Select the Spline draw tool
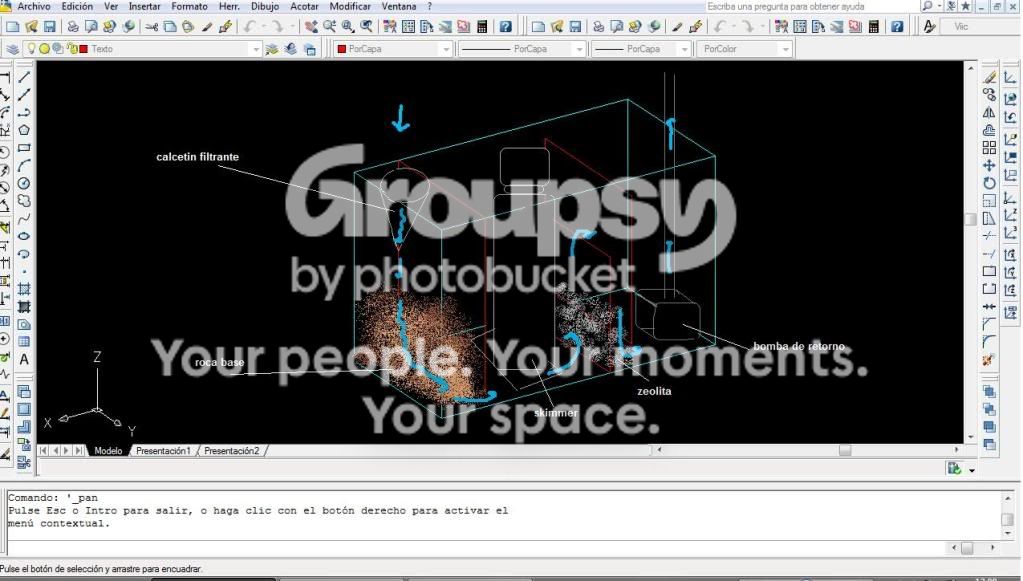This screenshot has height=581, width=1023. 24,218
